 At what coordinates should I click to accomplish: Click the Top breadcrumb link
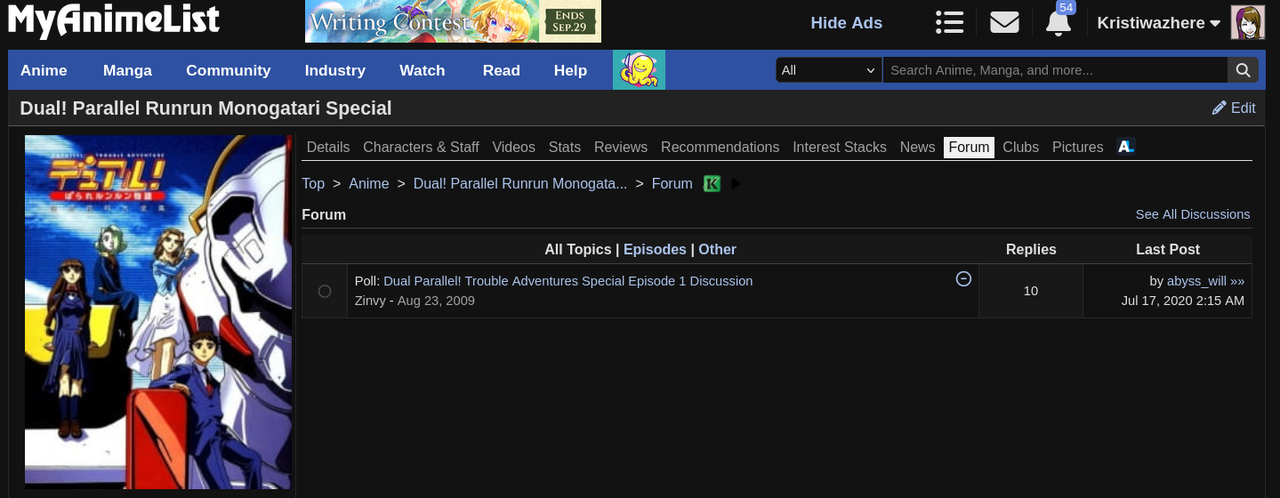pyautogui.click(x=313, y=183)
